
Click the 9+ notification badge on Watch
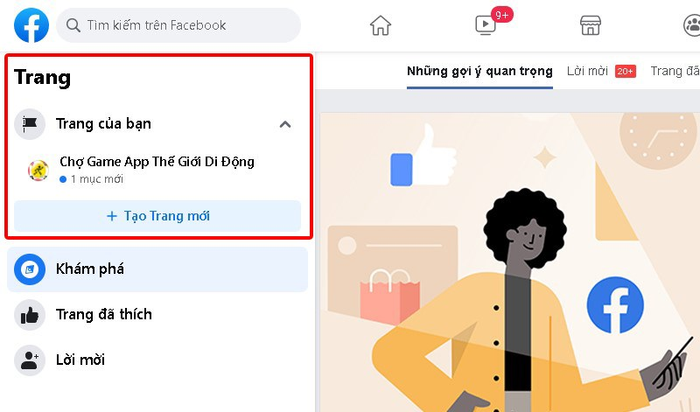click(502, 15)
